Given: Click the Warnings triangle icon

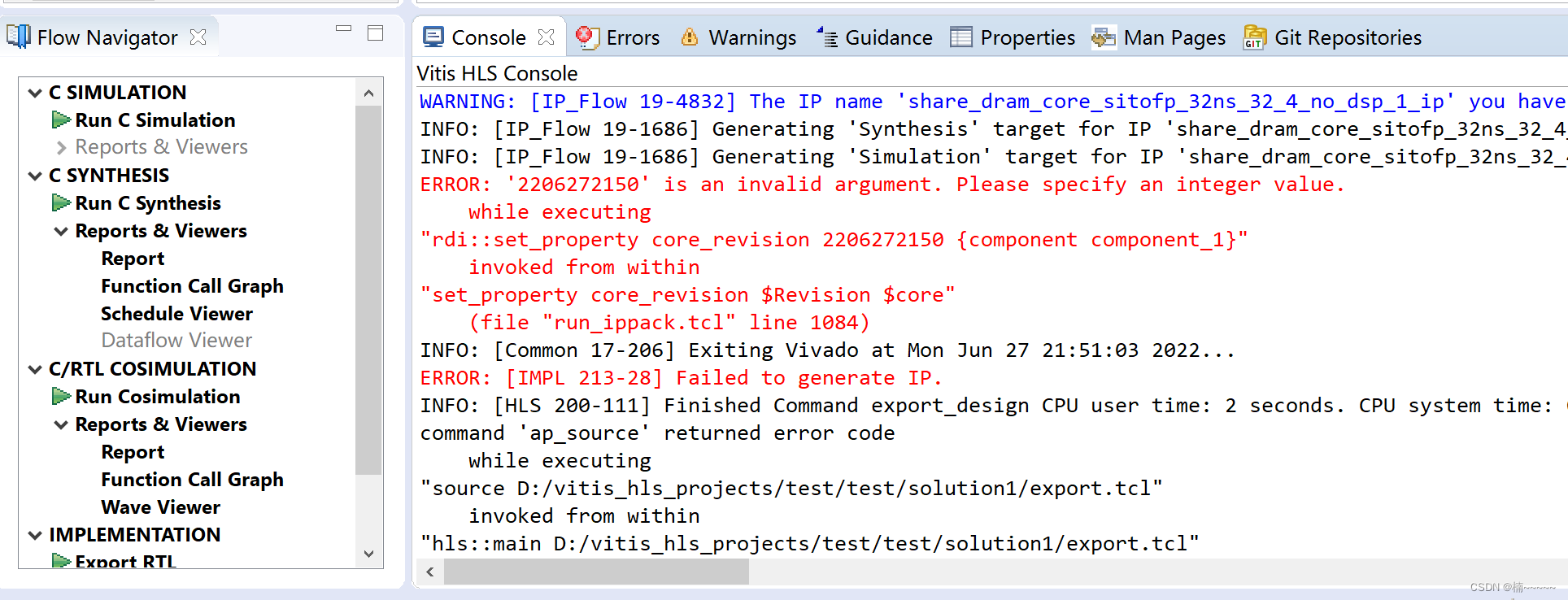Looking at the screenshot, I should [x=690, y=37].
